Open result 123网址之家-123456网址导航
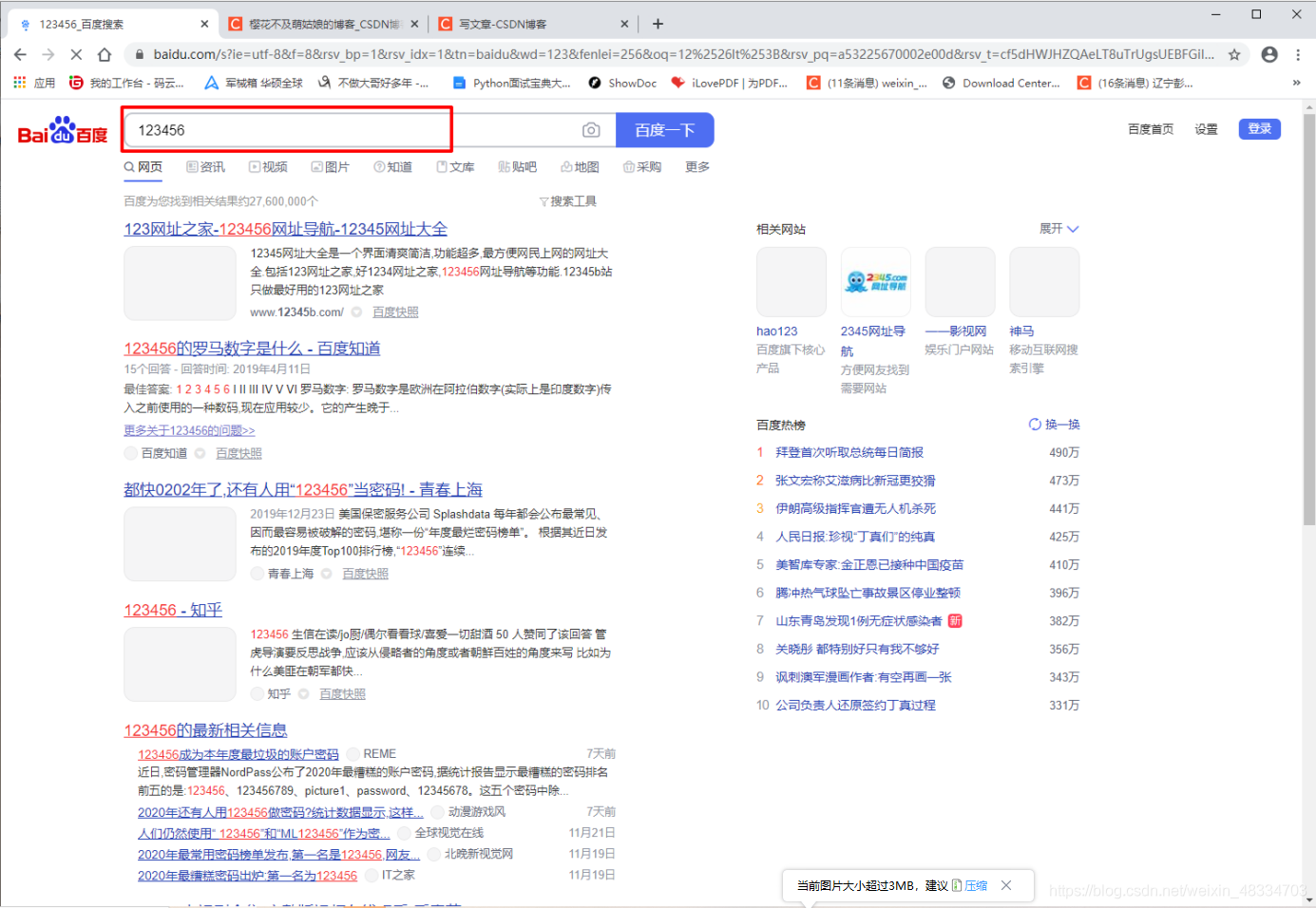Image resolution: width=1316 pixels, height=908 pixels. point(285,229)
